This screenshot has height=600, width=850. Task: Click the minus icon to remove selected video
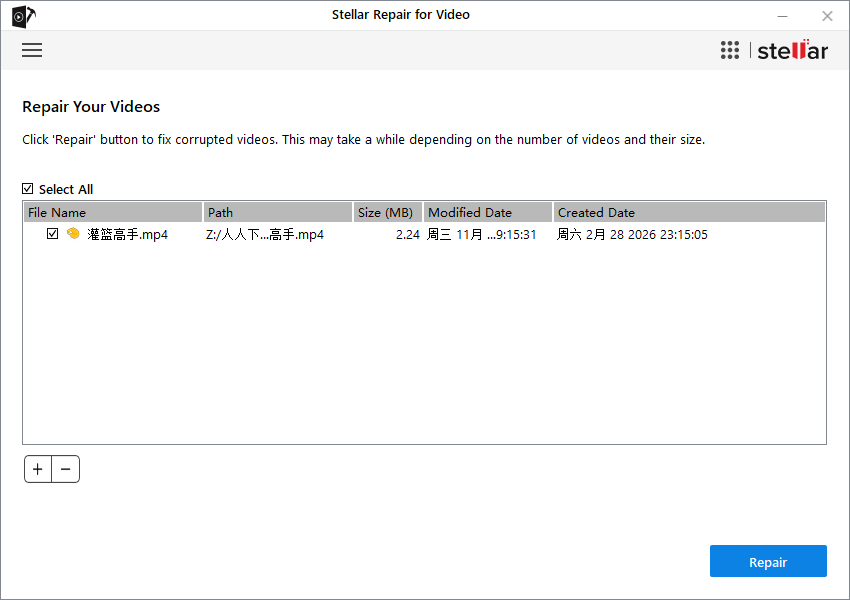coord(66,468)
